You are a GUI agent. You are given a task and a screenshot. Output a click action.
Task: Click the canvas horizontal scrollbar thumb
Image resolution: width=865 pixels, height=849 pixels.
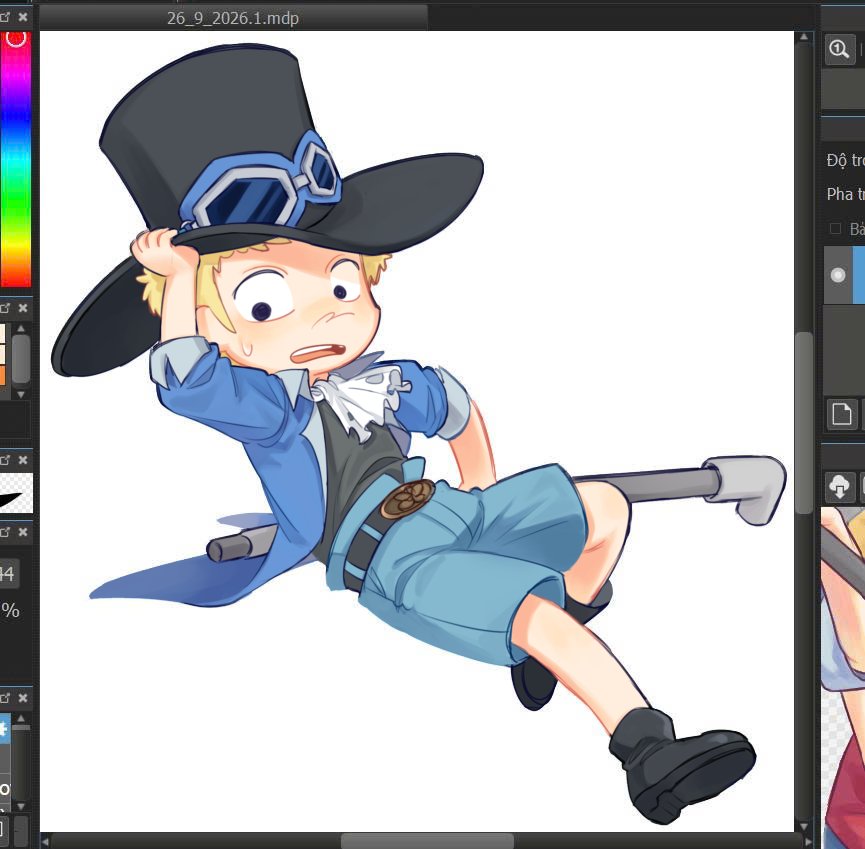pos(428,842)
